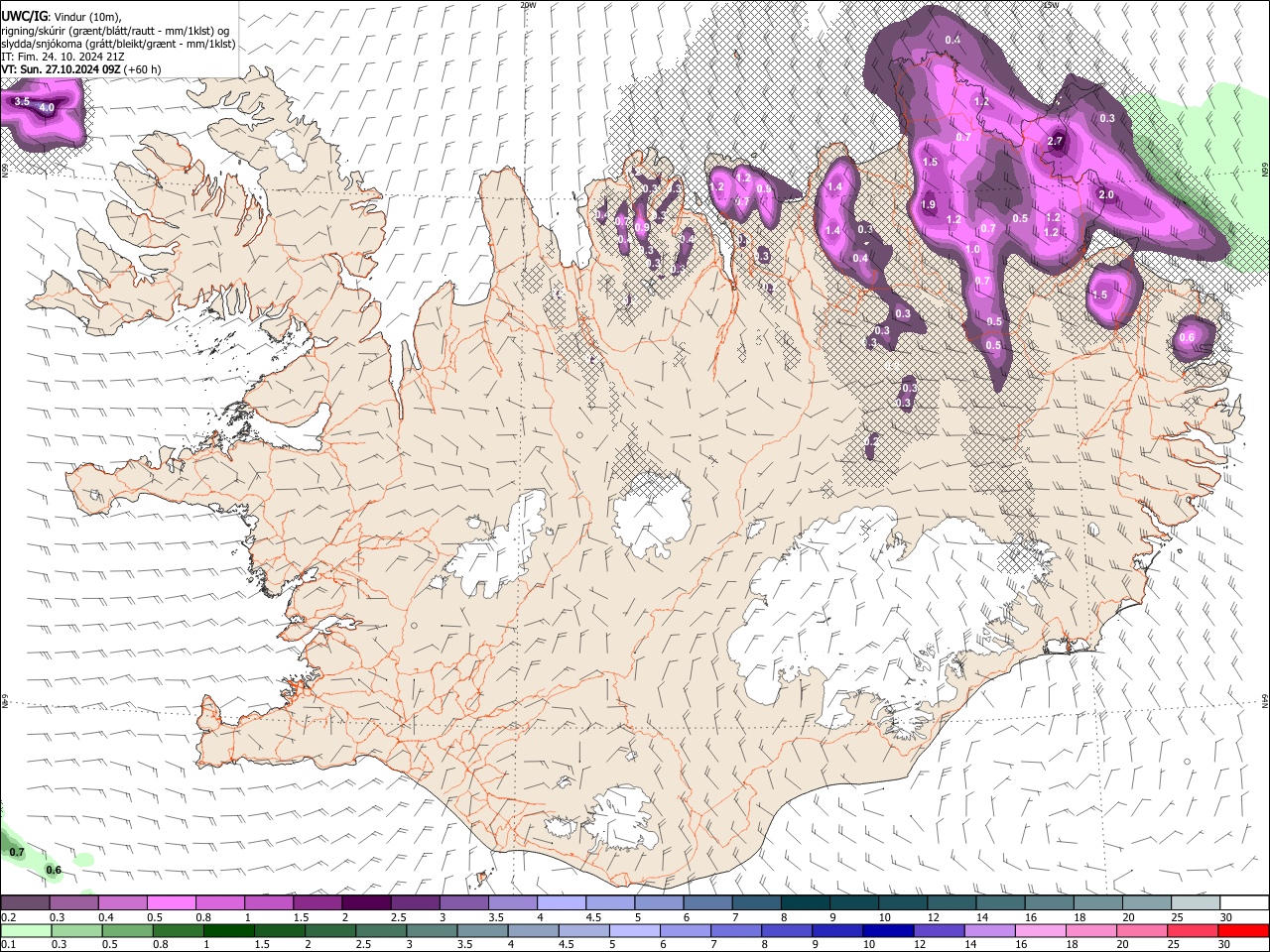Screen dimensions: 1270x952
Task: Click the "IT: Fim. 24. 10. 2024 21Z" line
Action: coord(63,57)
